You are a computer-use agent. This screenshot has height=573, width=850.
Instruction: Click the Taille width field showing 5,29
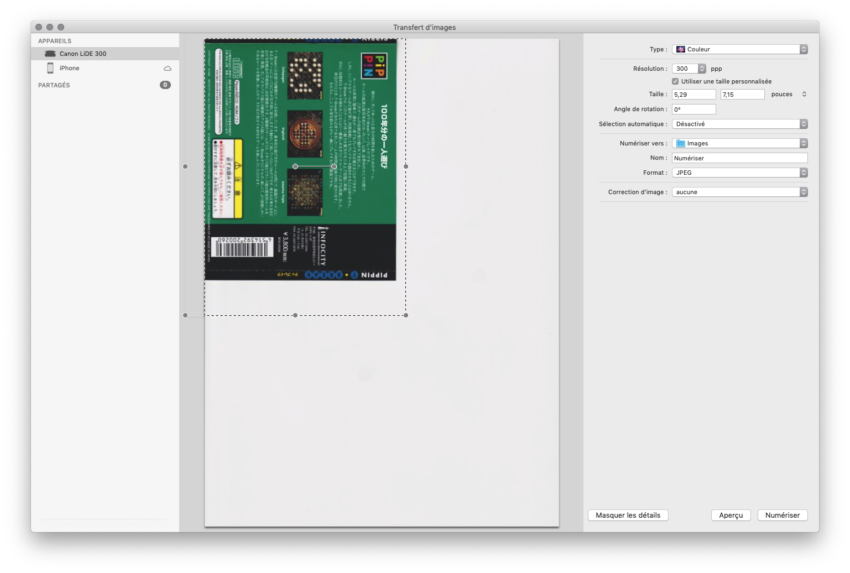tap(693, 94)
